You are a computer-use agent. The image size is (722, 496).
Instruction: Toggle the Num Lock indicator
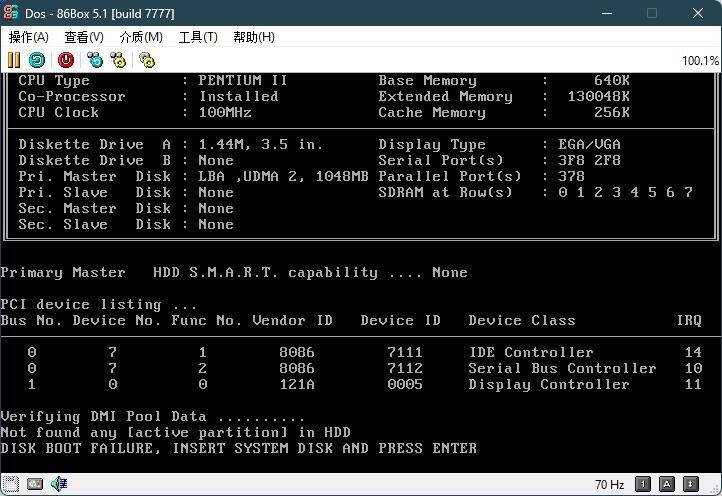(x=645, y=485)
